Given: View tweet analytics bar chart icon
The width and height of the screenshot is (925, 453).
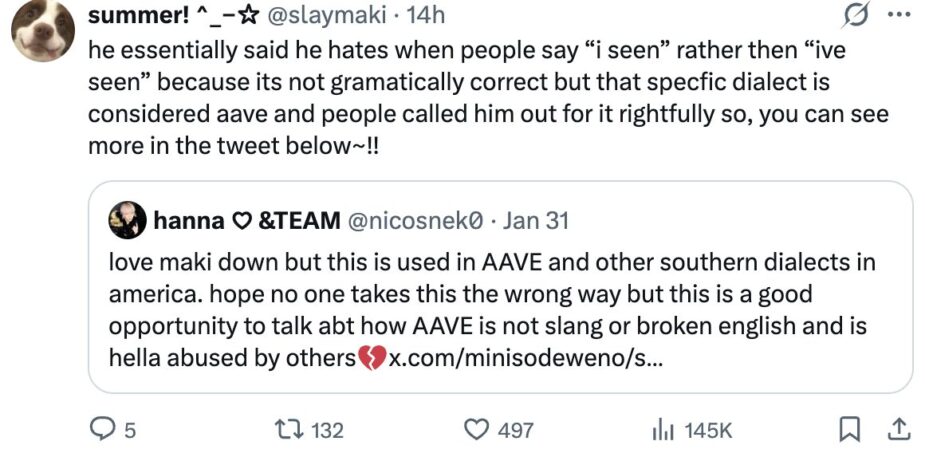Looking at the screenshot, I should (661, 430).
